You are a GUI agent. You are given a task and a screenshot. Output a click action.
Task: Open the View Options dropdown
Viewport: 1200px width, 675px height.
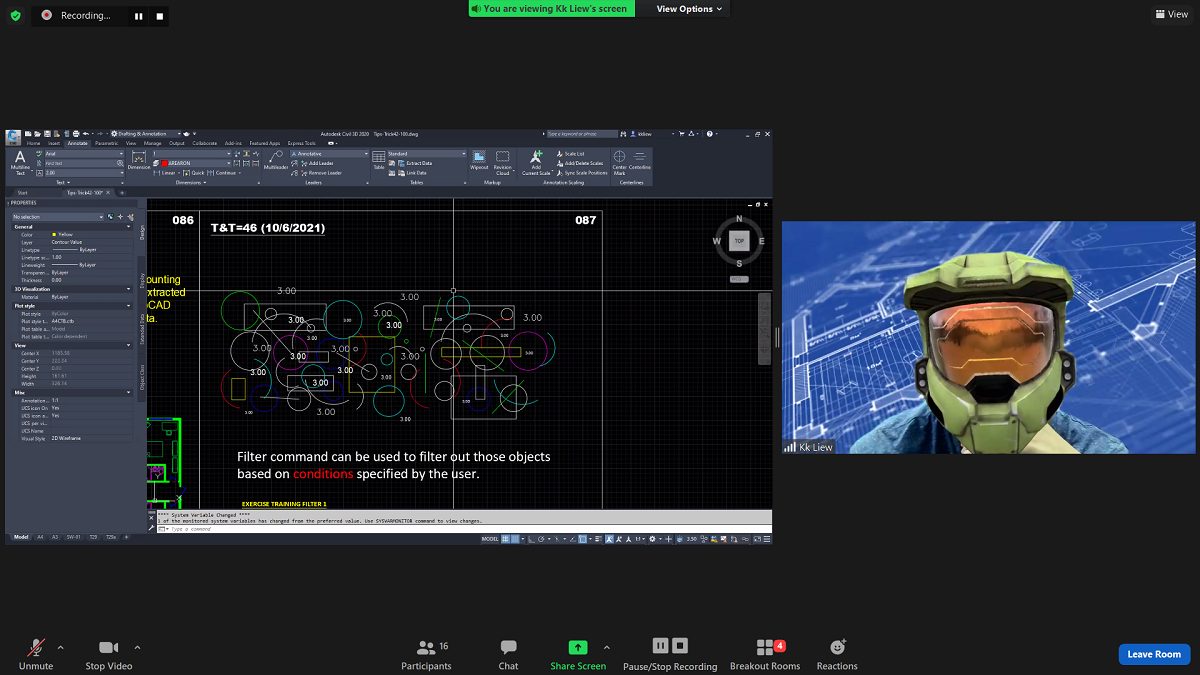[x=689, y=9]
